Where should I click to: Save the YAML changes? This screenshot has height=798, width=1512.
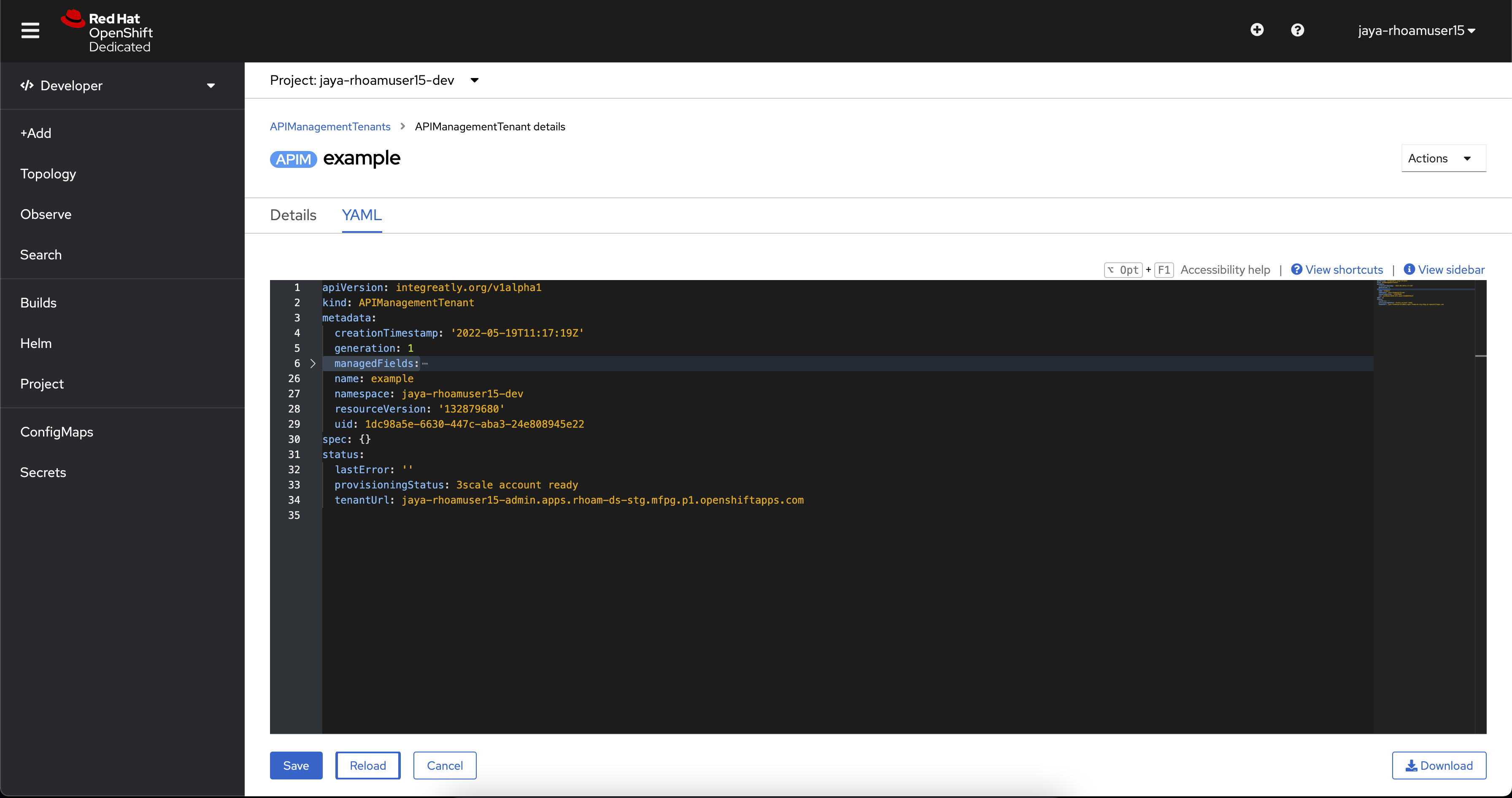(296, 765)
